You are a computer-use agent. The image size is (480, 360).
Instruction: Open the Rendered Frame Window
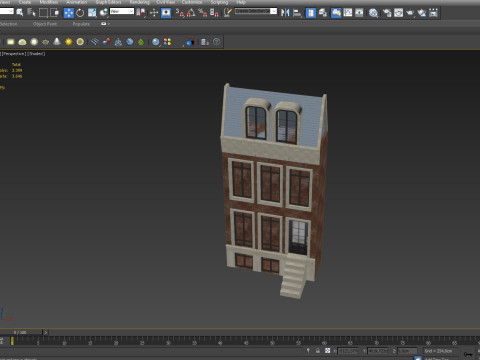398,13
